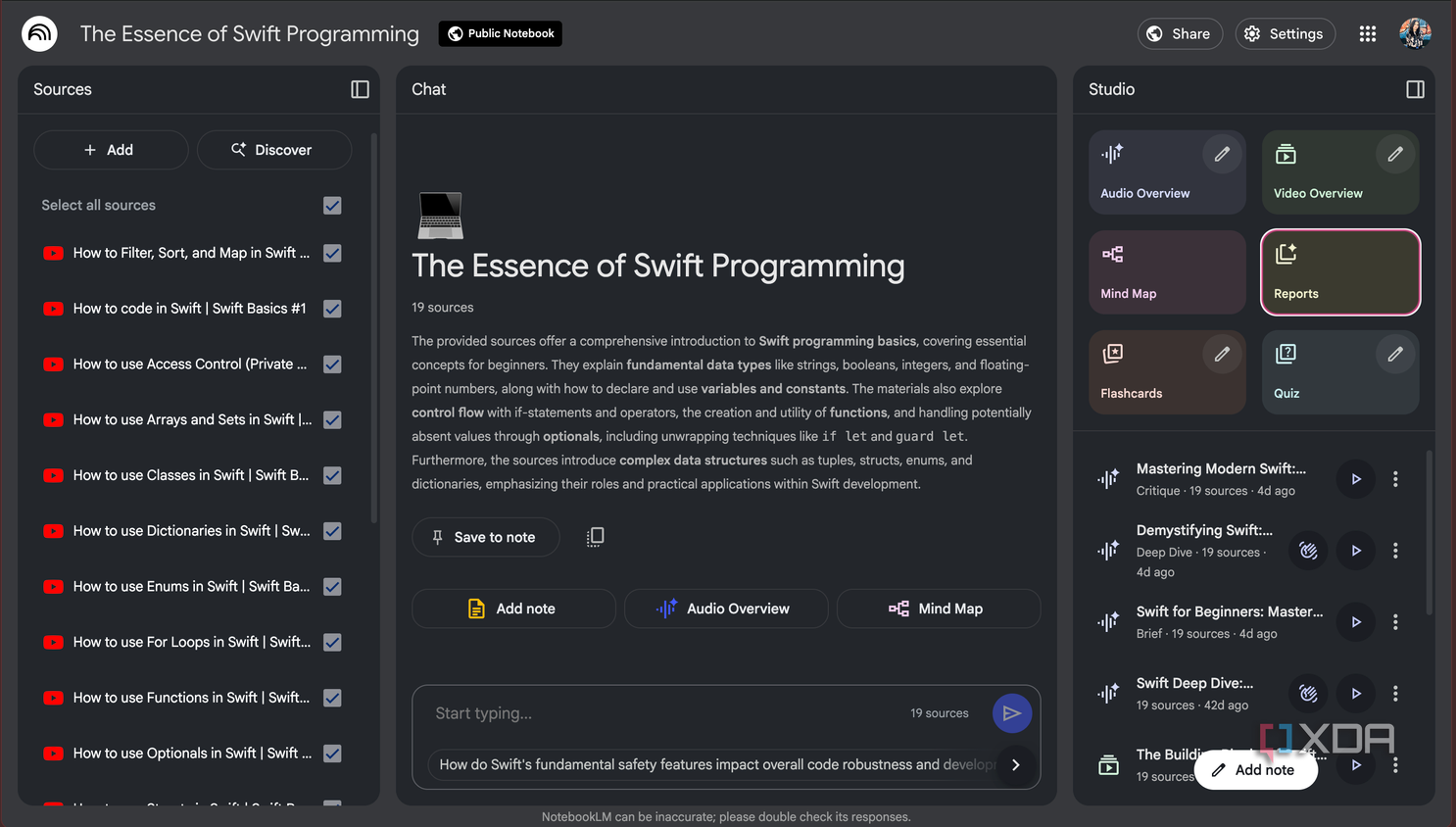Customize the Audio Overview with pencil icon
This screenshot has height=827, width=1456.
click(1222, 154)
